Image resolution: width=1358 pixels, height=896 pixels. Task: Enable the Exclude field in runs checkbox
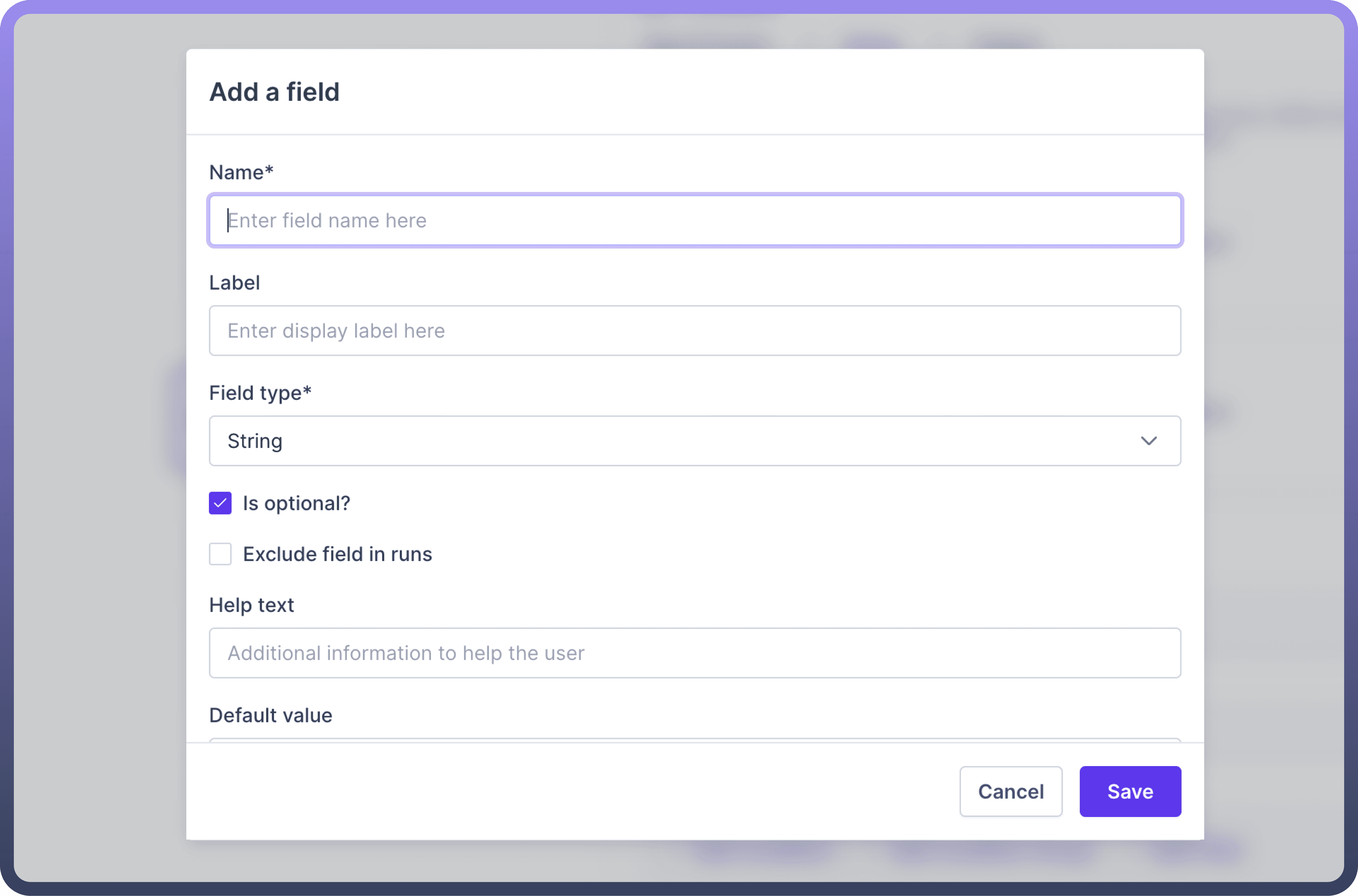coord(220,554)
